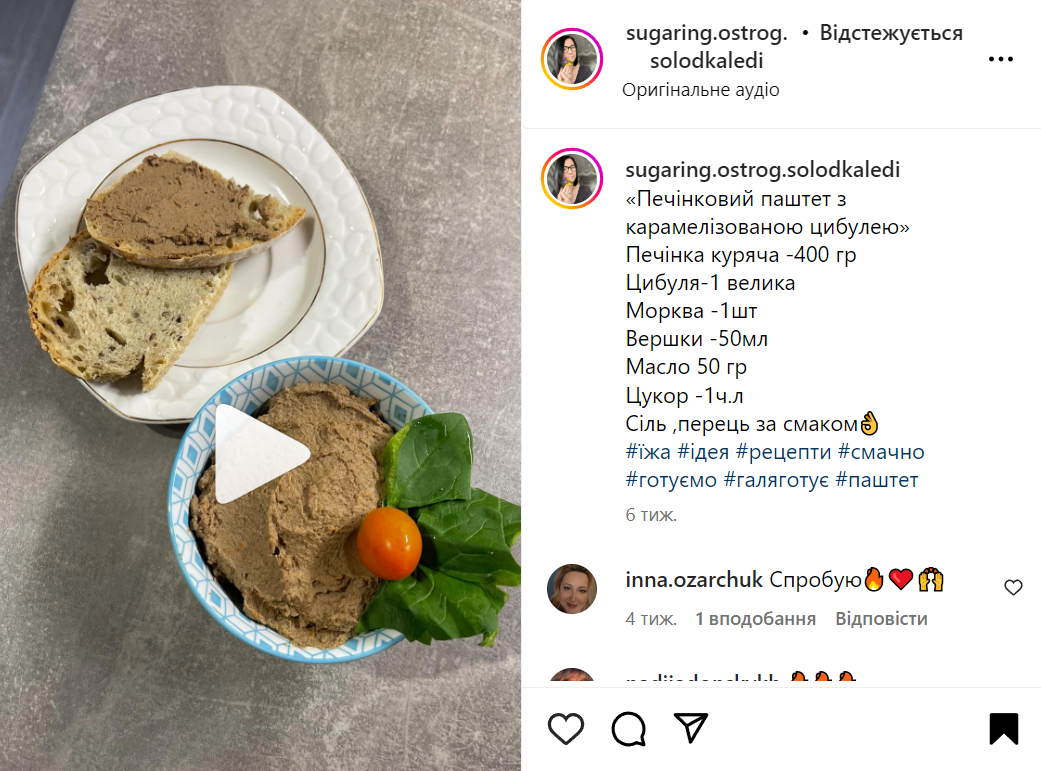
Task: Open the header profile picture story
Action: pos(572,59)
